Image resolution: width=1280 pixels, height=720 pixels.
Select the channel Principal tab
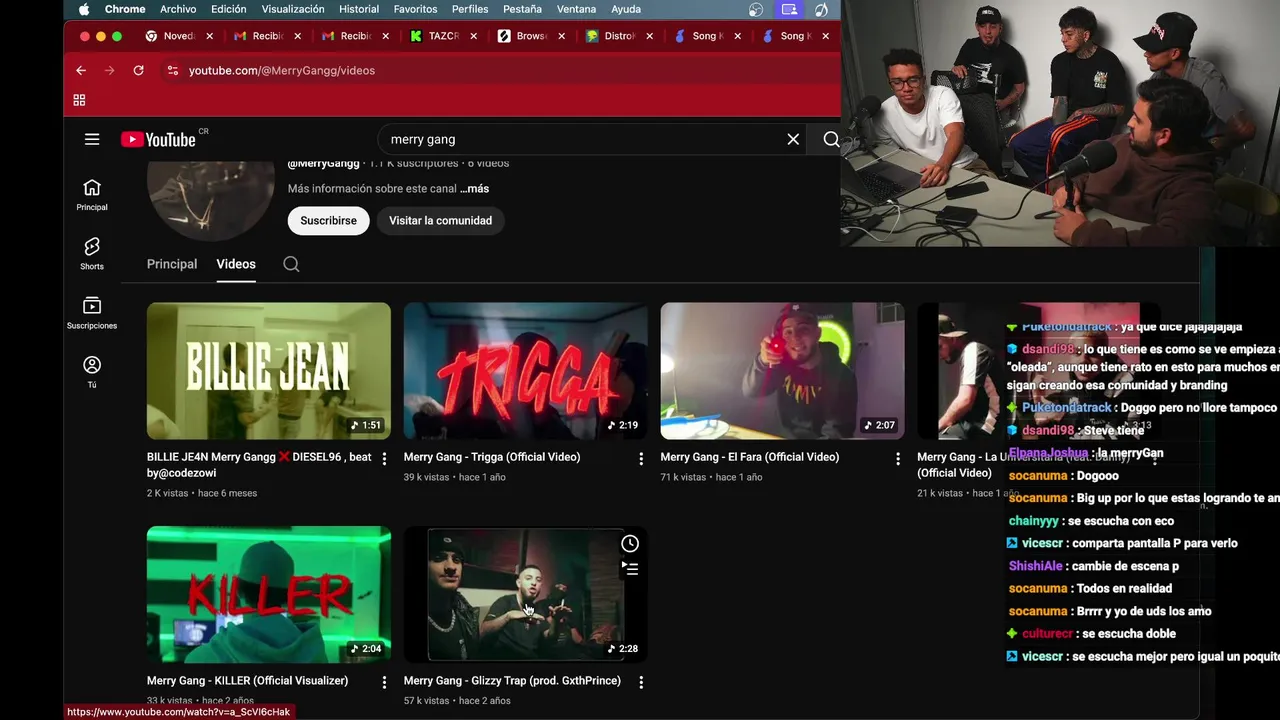[x=172, y=264]
